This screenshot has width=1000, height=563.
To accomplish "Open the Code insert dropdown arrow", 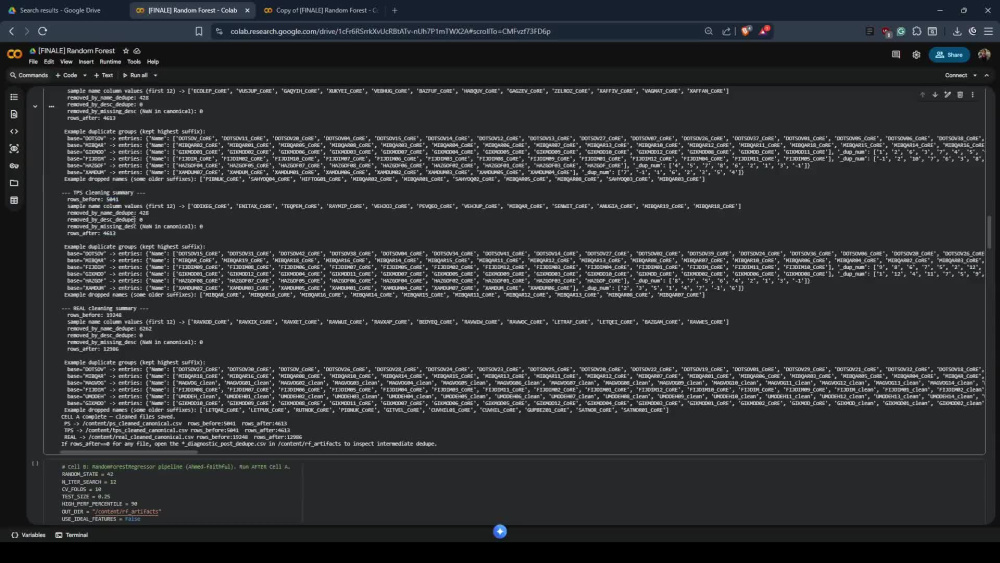I will [85, 75].
